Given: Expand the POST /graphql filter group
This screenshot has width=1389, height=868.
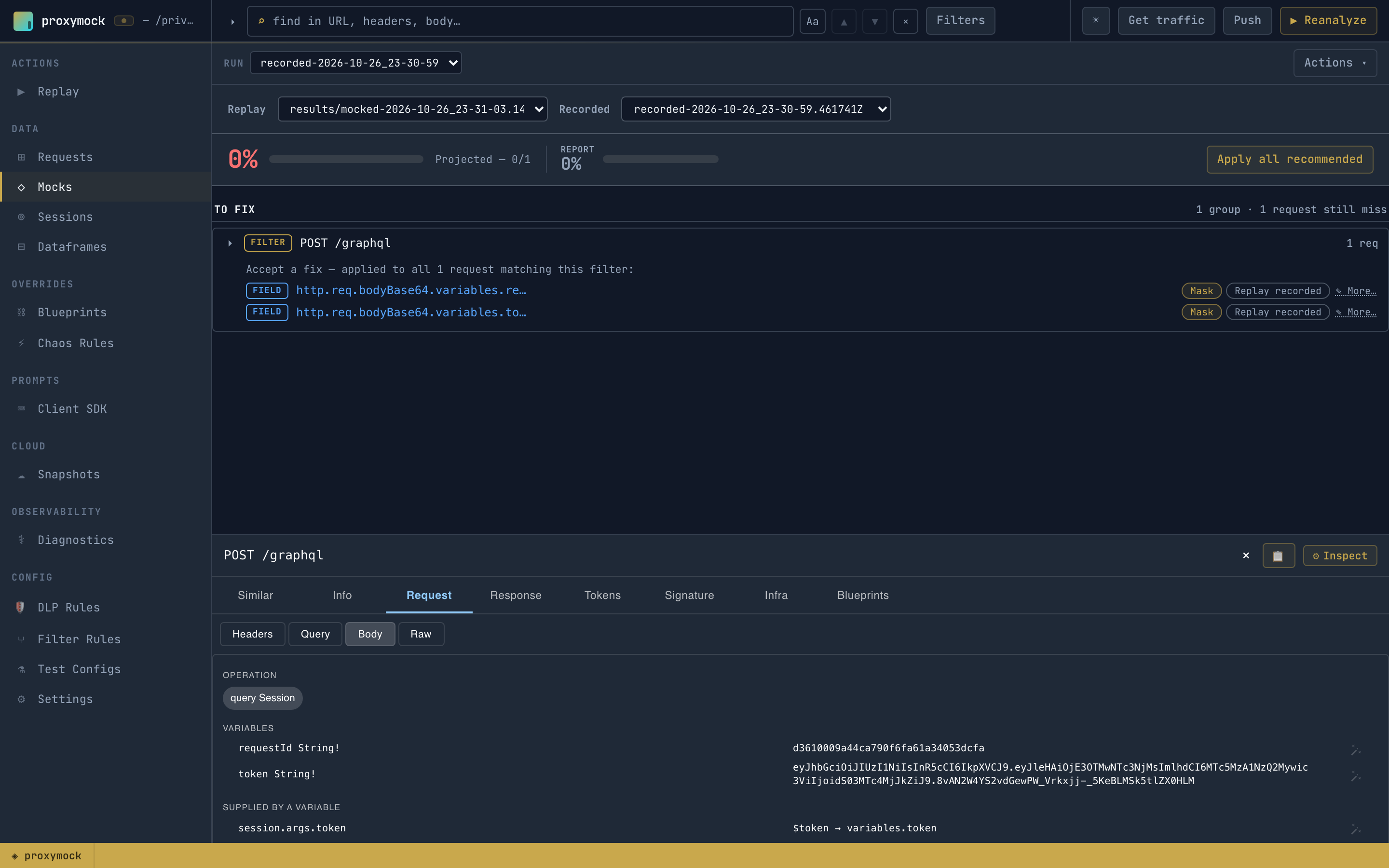Looking at the screenshot, I should pos(230,243).
